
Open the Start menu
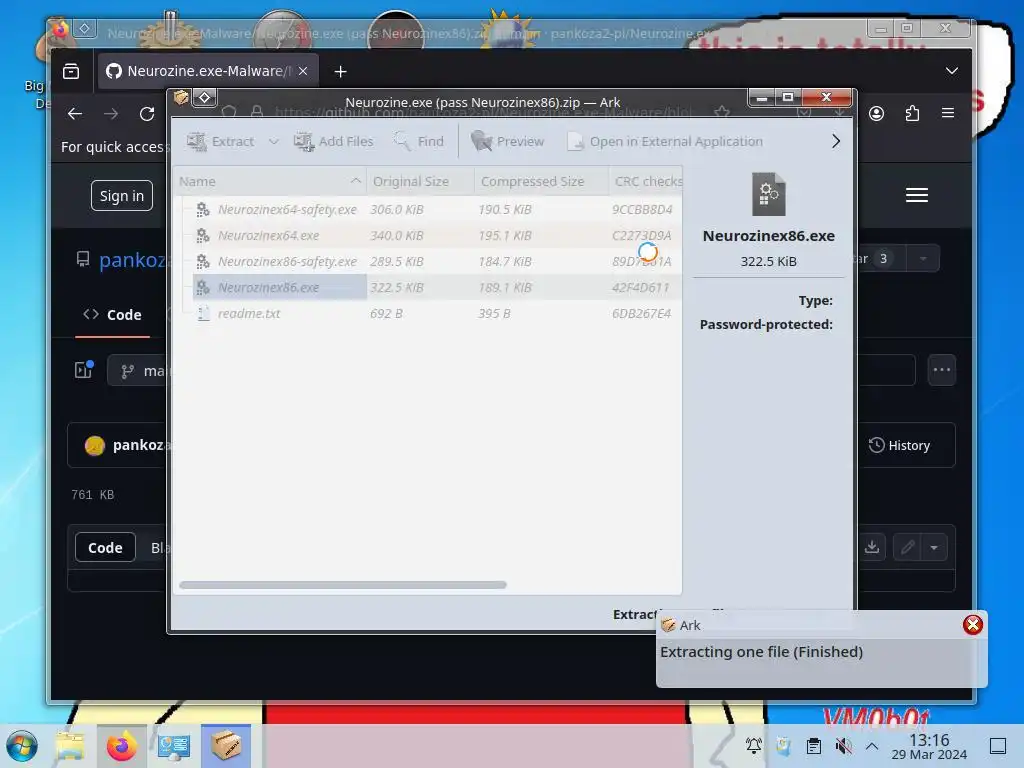click(x=22, y=745)
